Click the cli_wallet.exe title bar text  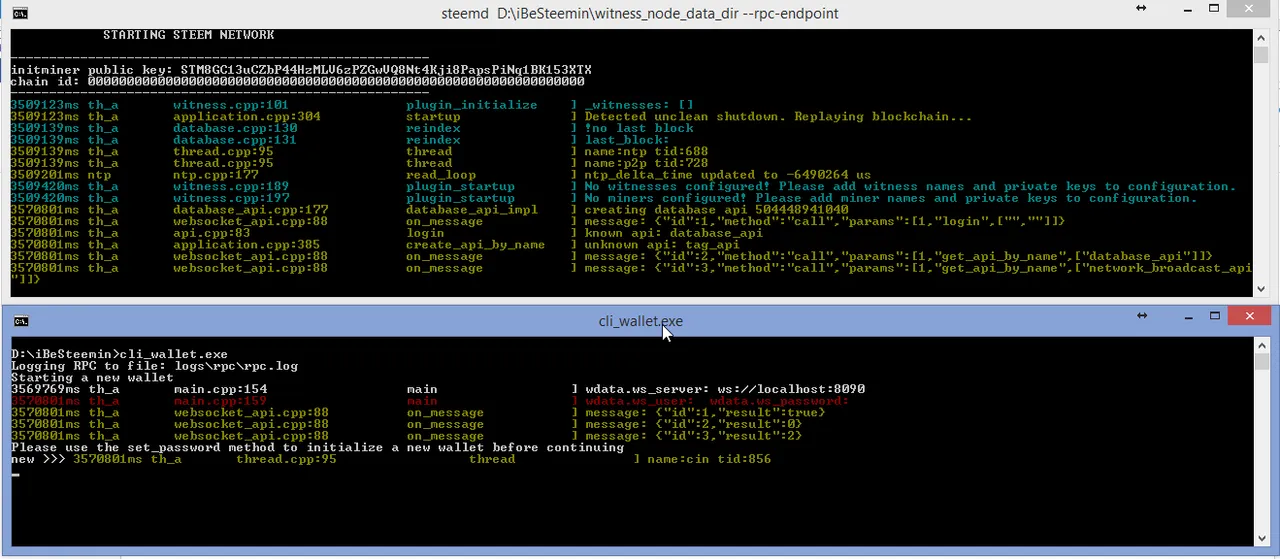click(x=641, y=321)
